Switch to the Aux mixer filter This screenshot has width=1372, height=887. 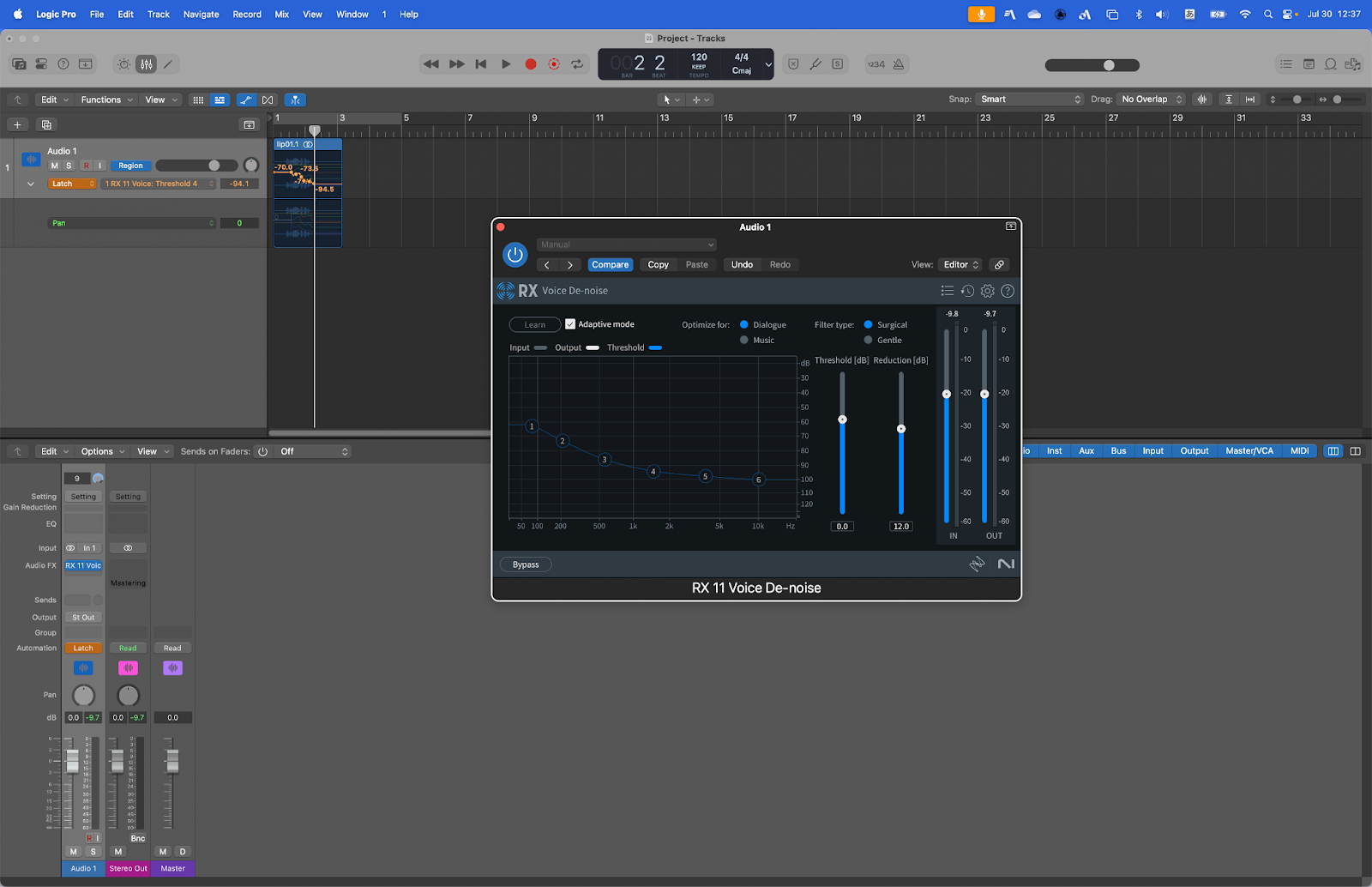point(1086,451)
